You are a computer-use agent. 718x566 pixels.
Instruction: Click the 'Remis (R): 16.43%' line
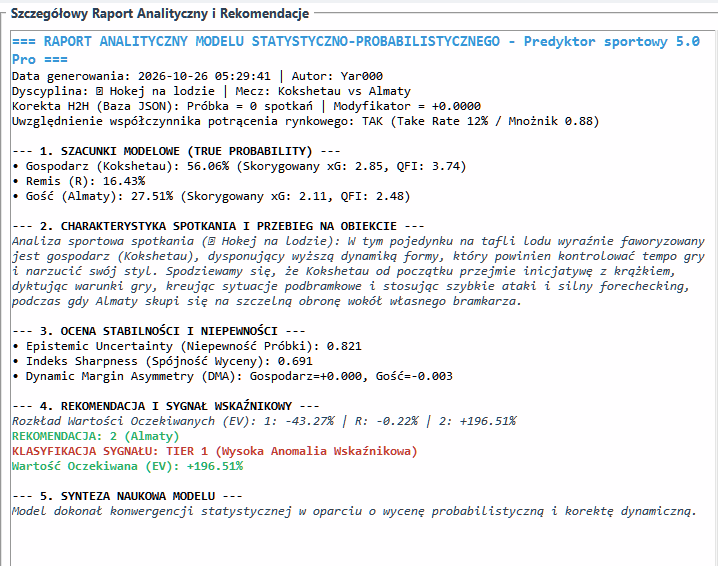tap(79, 181)
